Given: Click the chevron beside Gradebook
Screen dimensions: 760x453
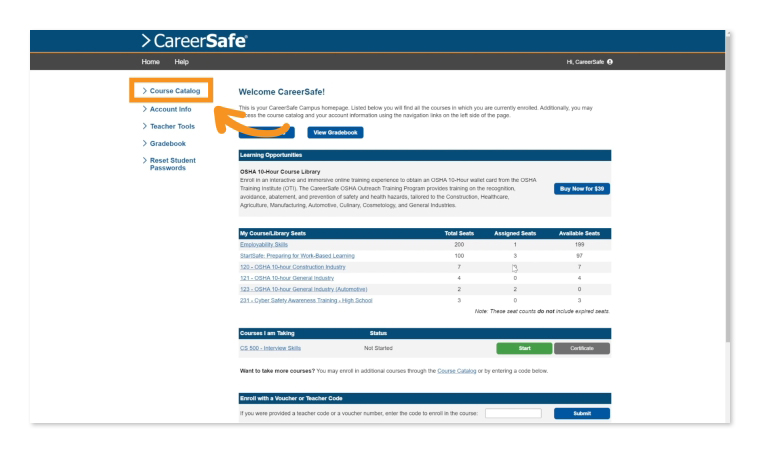Looking at the screenshot, I should [144, 143].
